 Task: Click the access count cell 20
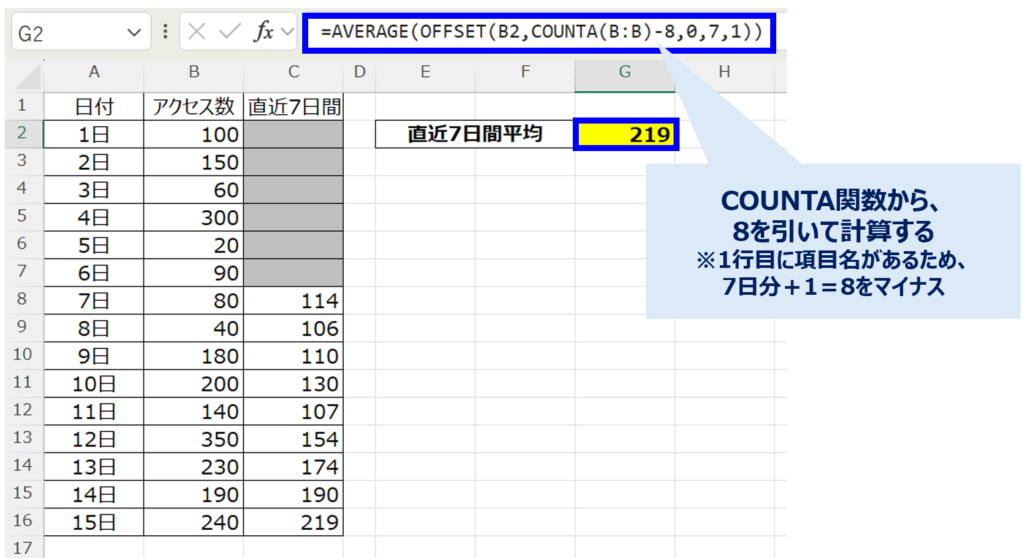(194, 245)
